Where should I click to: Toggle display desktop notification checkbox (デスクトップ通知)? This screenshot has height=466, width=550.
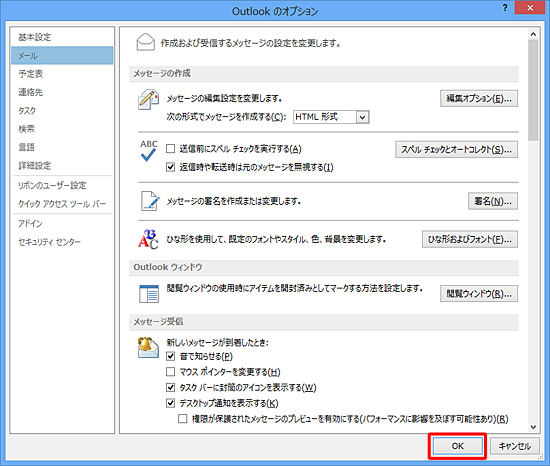170,403
